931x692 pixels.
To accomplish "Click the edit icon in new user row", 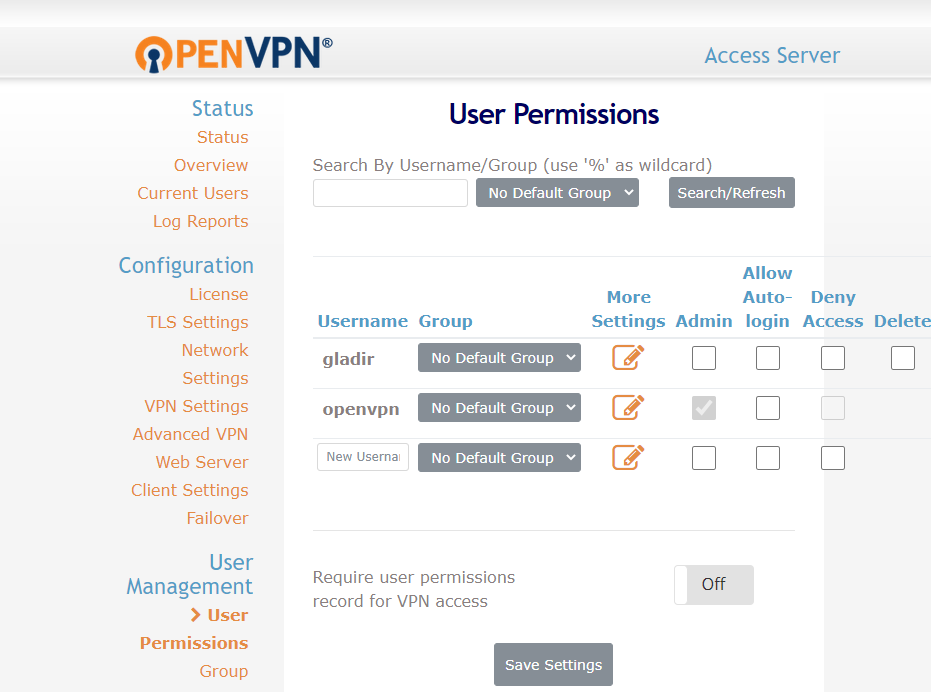I will (x=628, y=457).
